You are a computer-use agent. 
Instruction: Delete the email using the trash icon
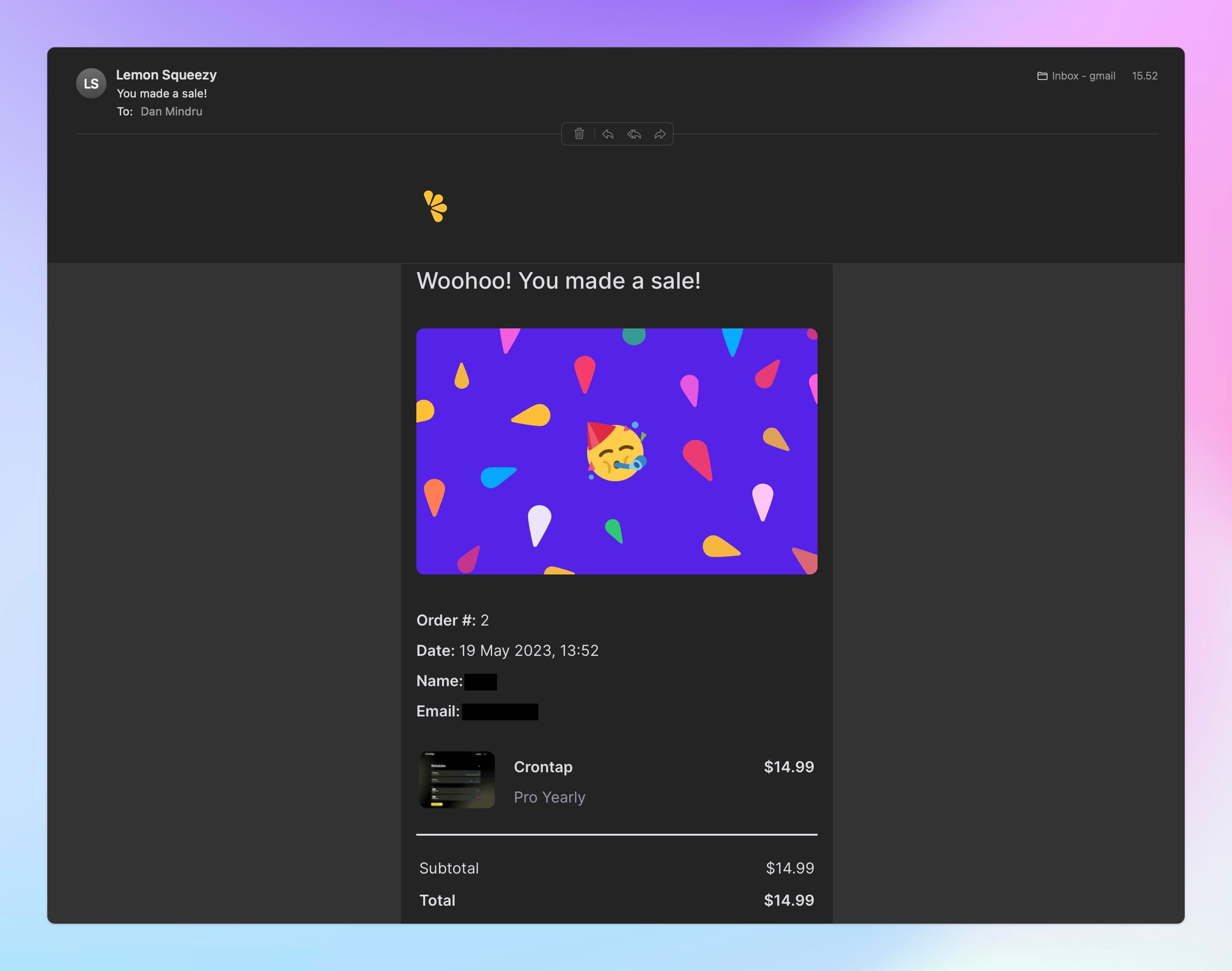click(580, 134)
